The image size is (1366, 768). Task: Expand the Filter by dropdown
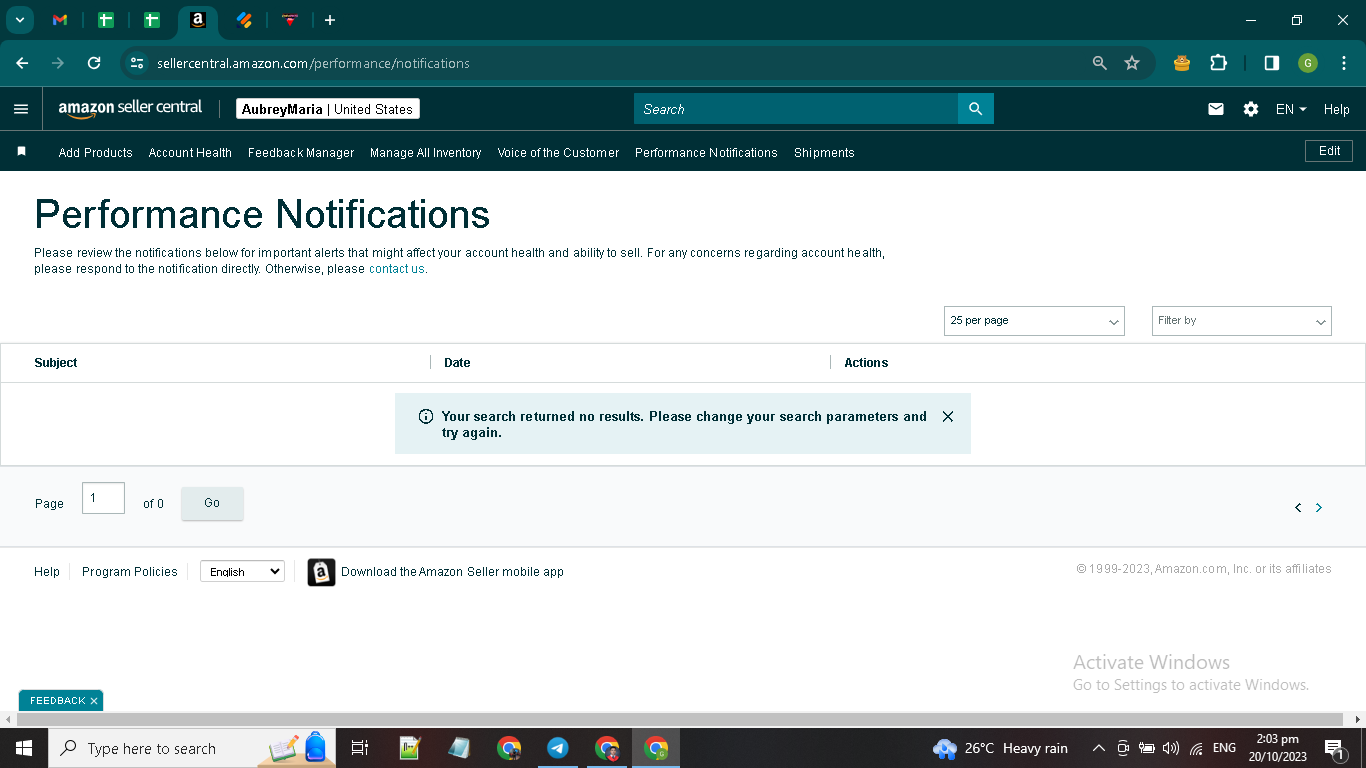pos(1242,321)
